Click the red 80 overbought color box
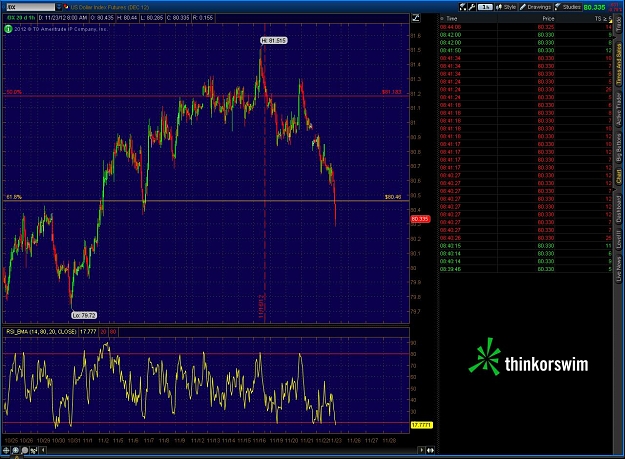 click(x=113, y=332)
